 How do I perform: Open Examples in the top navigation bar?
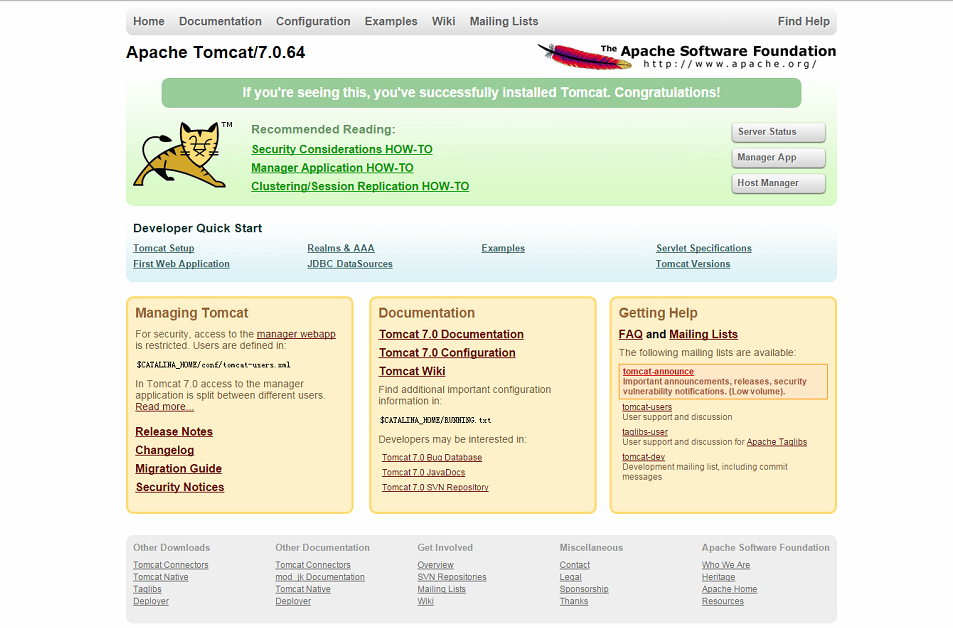click(x=391, y=21)
